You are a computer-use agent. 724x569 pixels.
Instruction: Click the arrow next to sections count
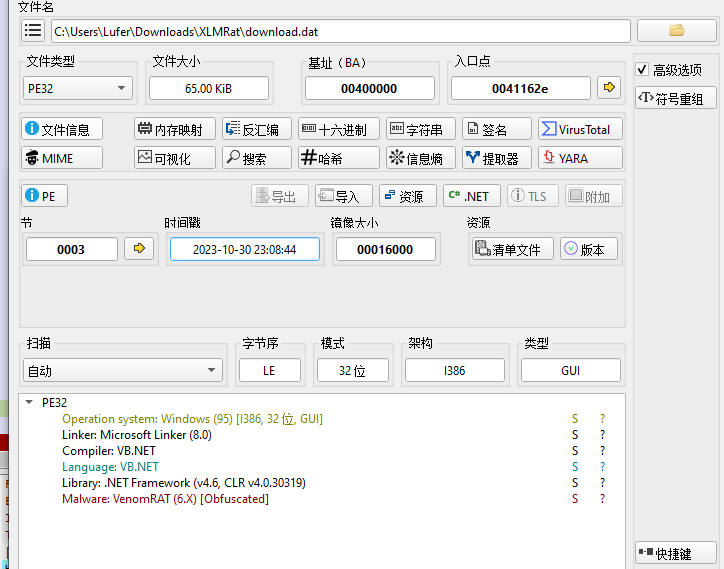click(x=139, y=249)
